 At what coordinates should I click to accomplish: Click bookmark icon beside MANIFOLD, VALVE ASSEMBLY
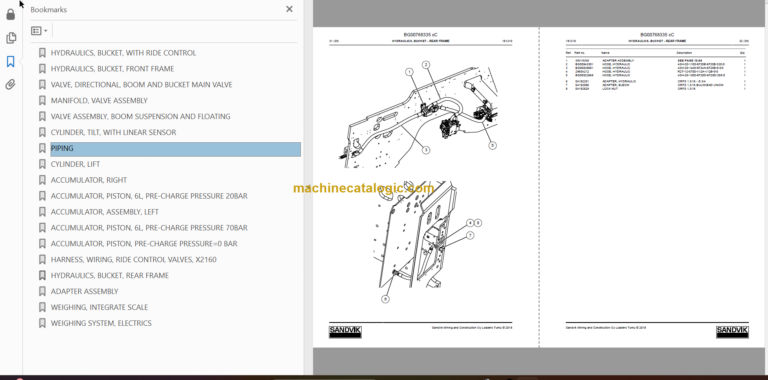point(42,100)
